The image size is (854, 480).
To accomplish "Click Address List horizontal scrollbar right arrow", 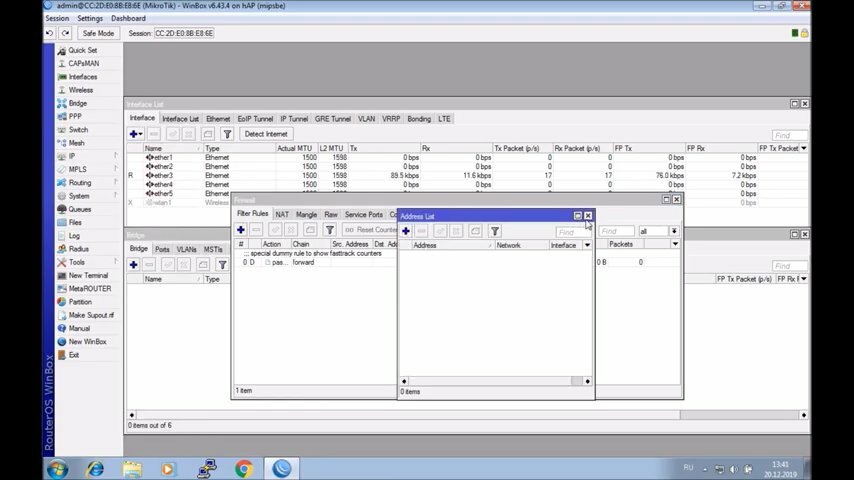I will [587, 381].
